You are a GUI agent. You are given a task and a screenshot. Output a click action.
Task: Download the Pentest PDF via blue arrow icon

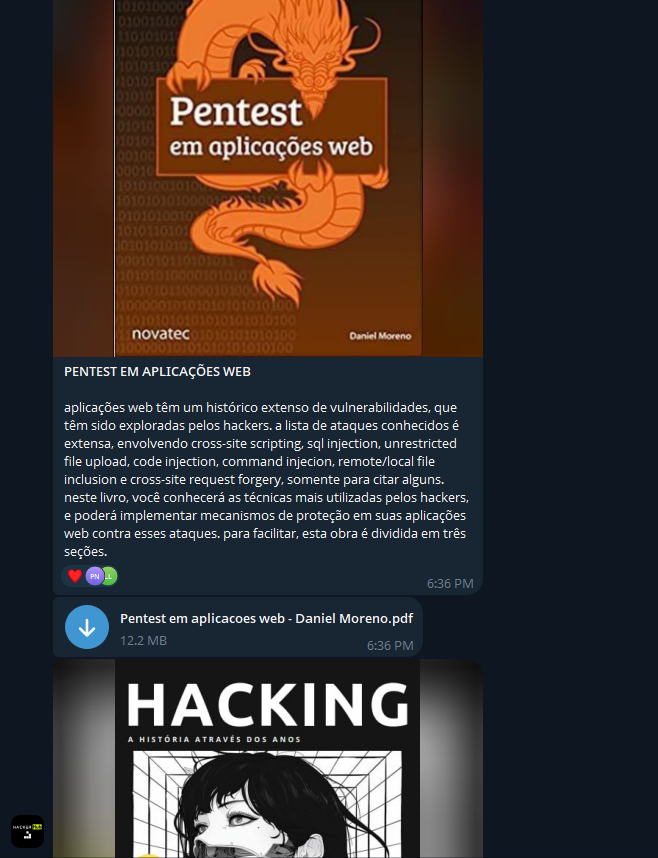click(86, 627)
